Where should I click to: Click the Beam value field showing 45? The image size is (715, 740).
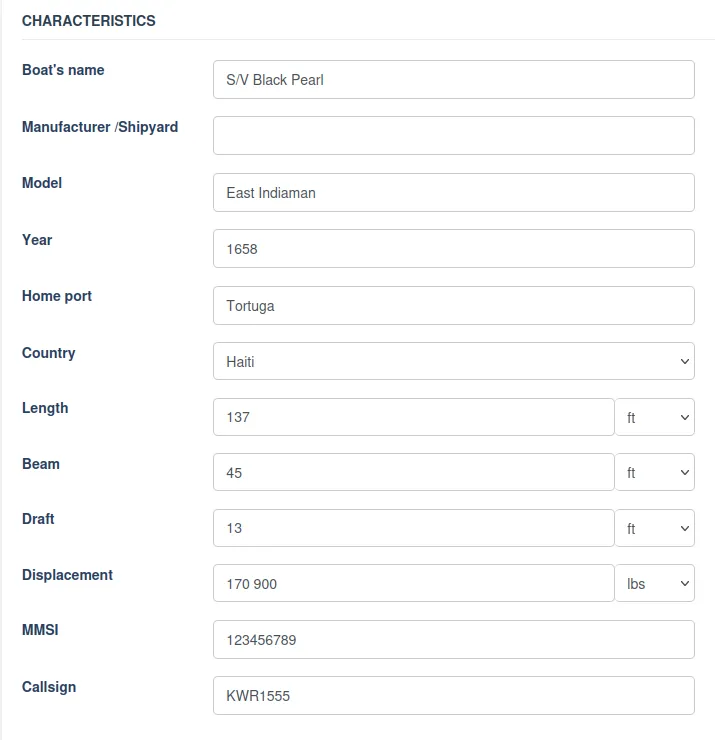413,472
